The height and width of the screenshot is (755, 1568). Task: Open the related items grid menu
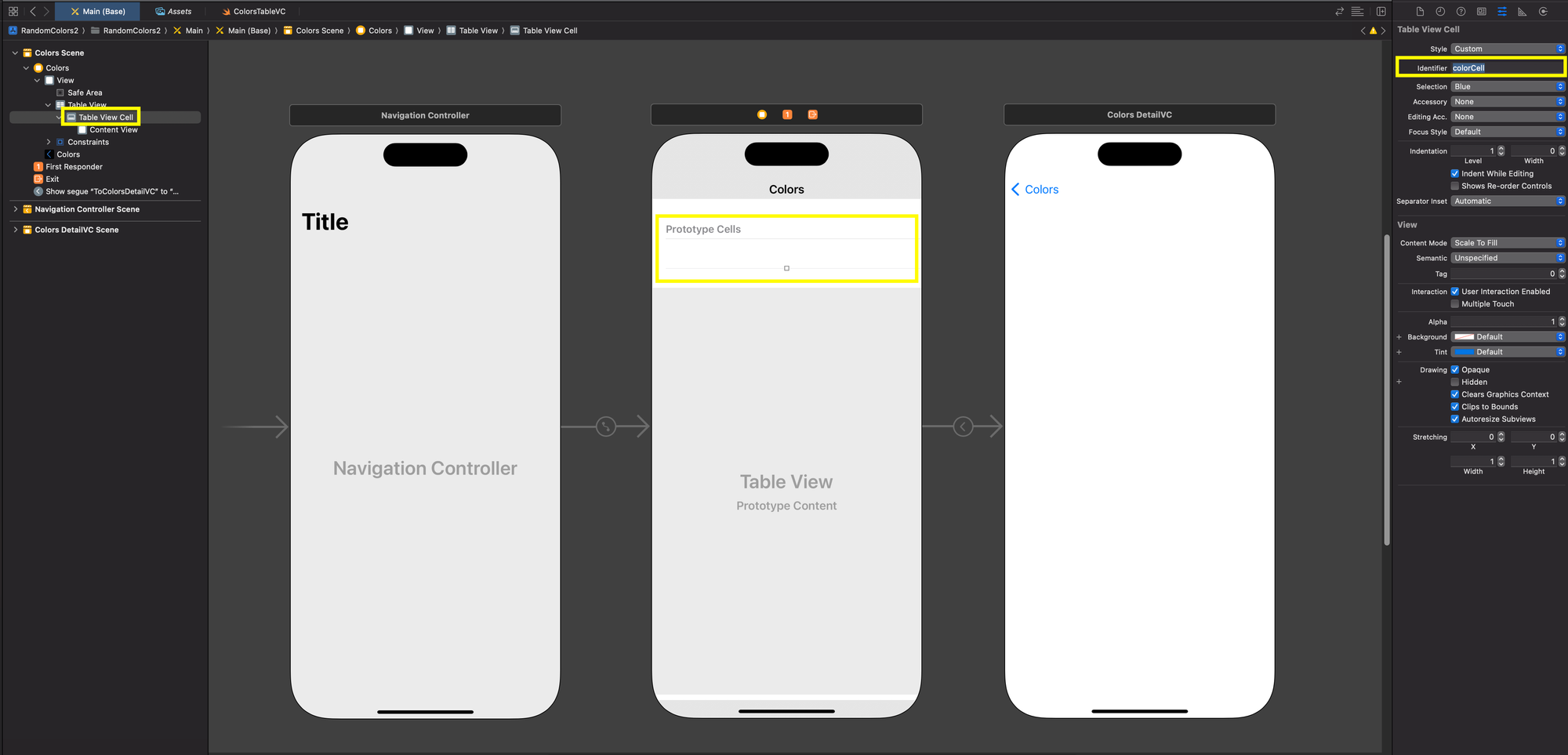(13, 11)
